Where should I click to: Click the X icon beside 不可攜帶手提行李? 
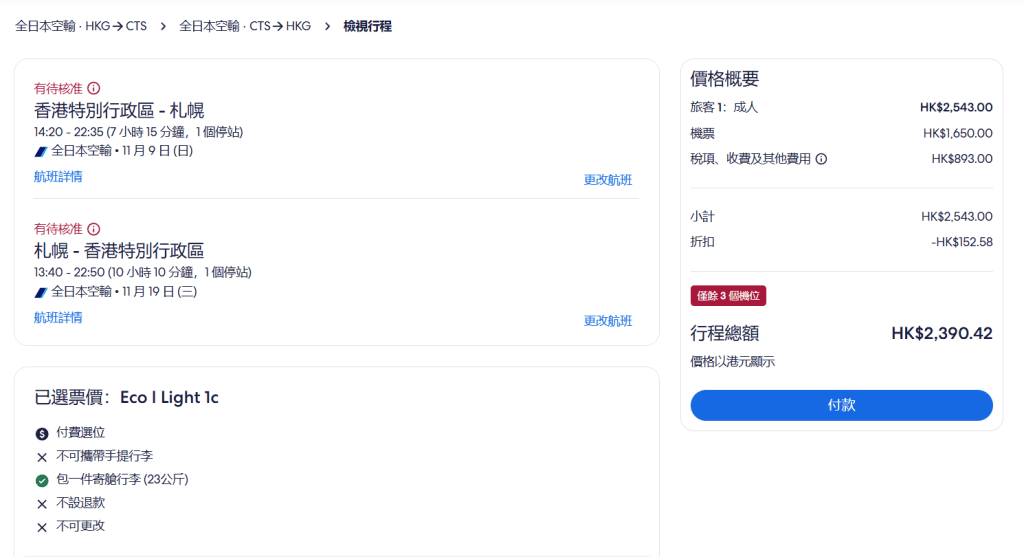[x=42, y=457]
